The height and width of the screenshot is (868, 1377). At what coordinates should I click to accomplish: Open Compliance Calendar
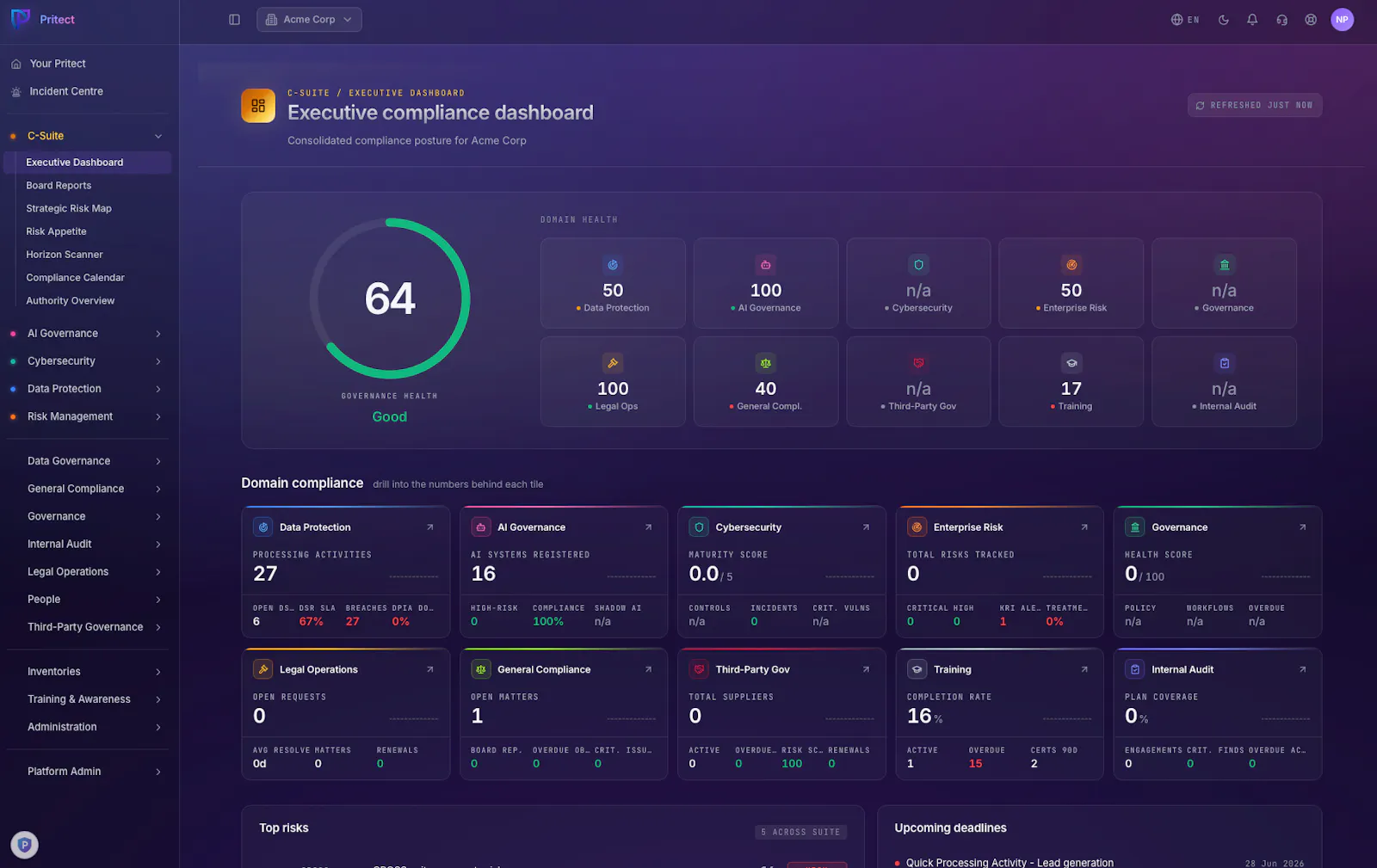tap(75, 279)
